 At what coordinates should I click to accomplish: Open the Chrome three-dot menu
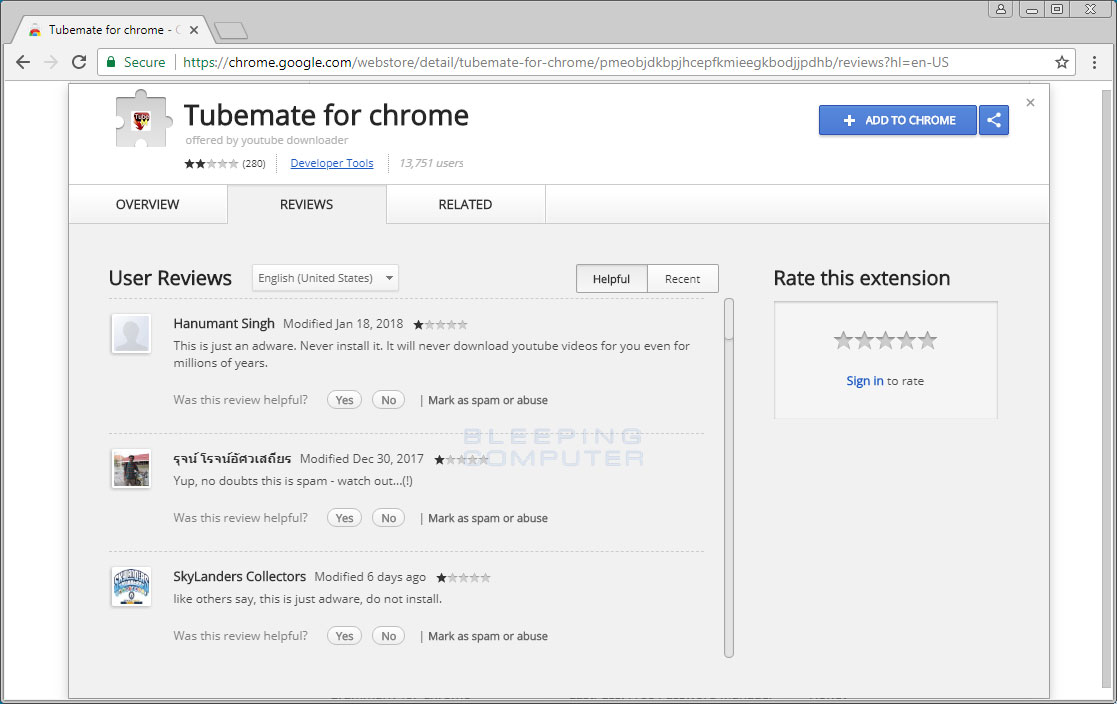(x=1094, y=62)
